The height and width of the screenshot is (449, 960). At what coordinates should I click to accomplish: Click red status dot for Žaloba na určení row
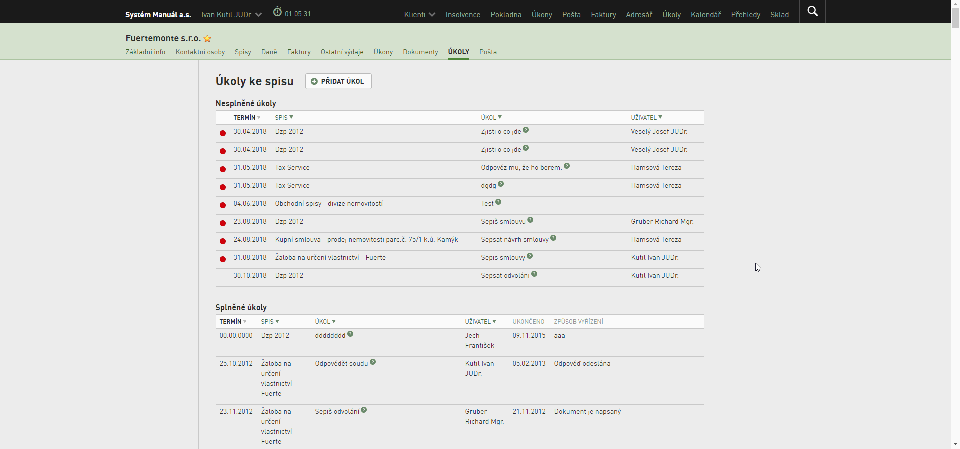coord(223,259)
